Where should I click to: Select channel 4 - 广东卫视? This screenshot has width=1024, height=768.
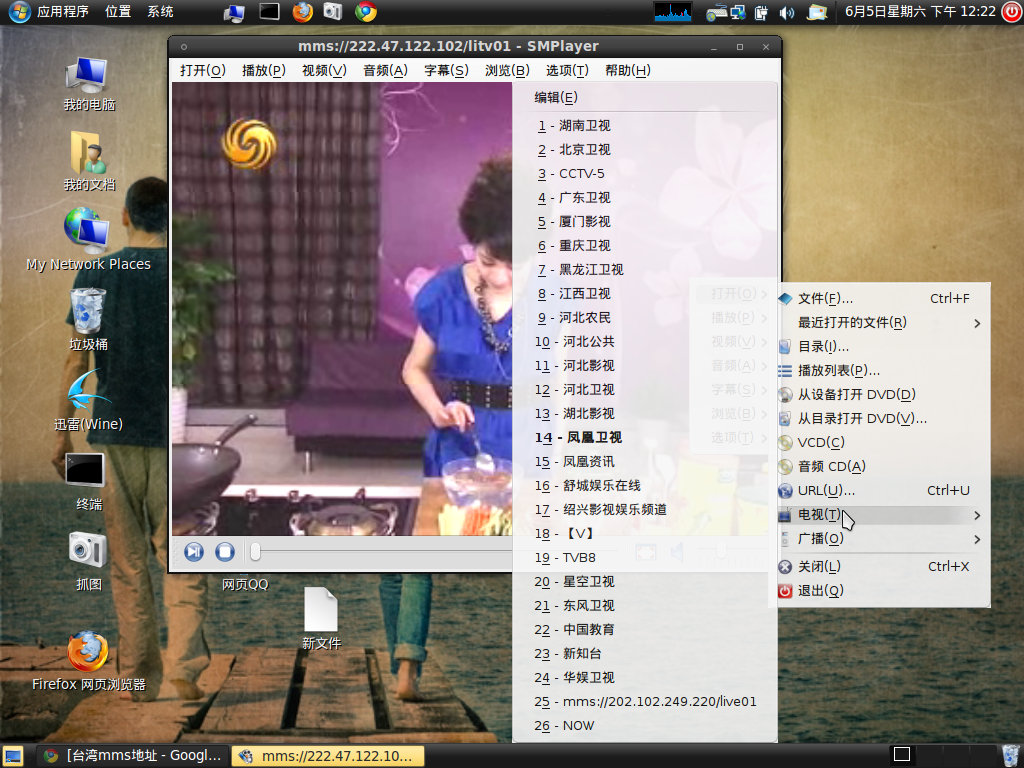click(x=645, y=198)
